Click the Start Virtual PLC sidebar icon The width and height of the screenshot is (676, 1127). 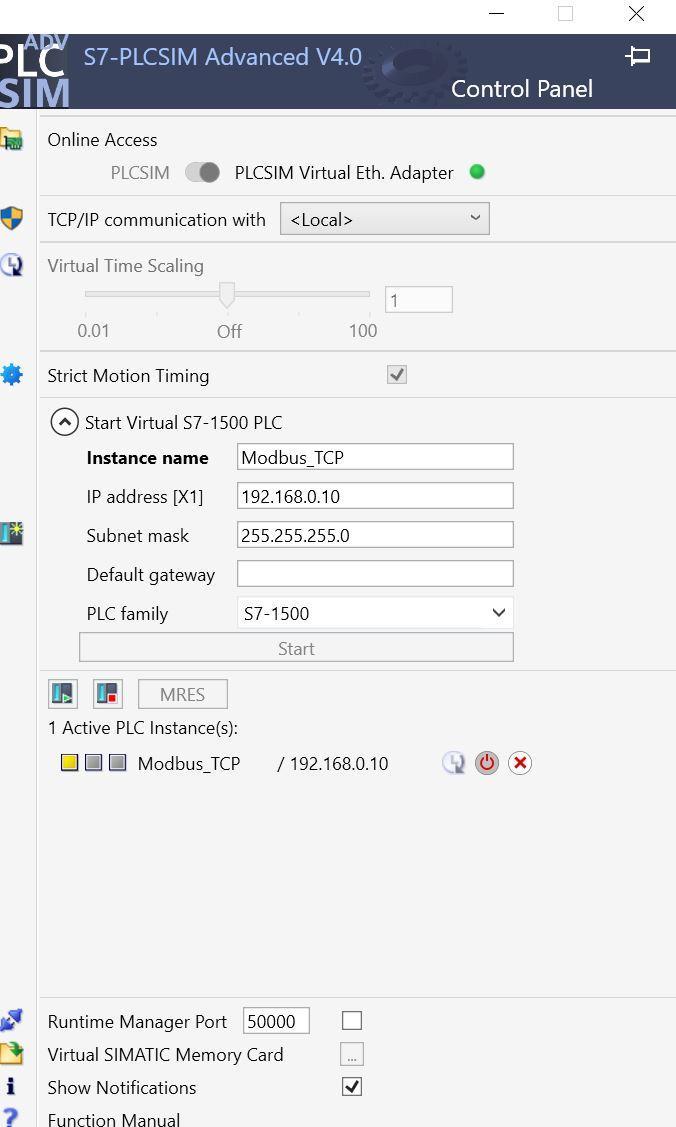tap(11, 533)
